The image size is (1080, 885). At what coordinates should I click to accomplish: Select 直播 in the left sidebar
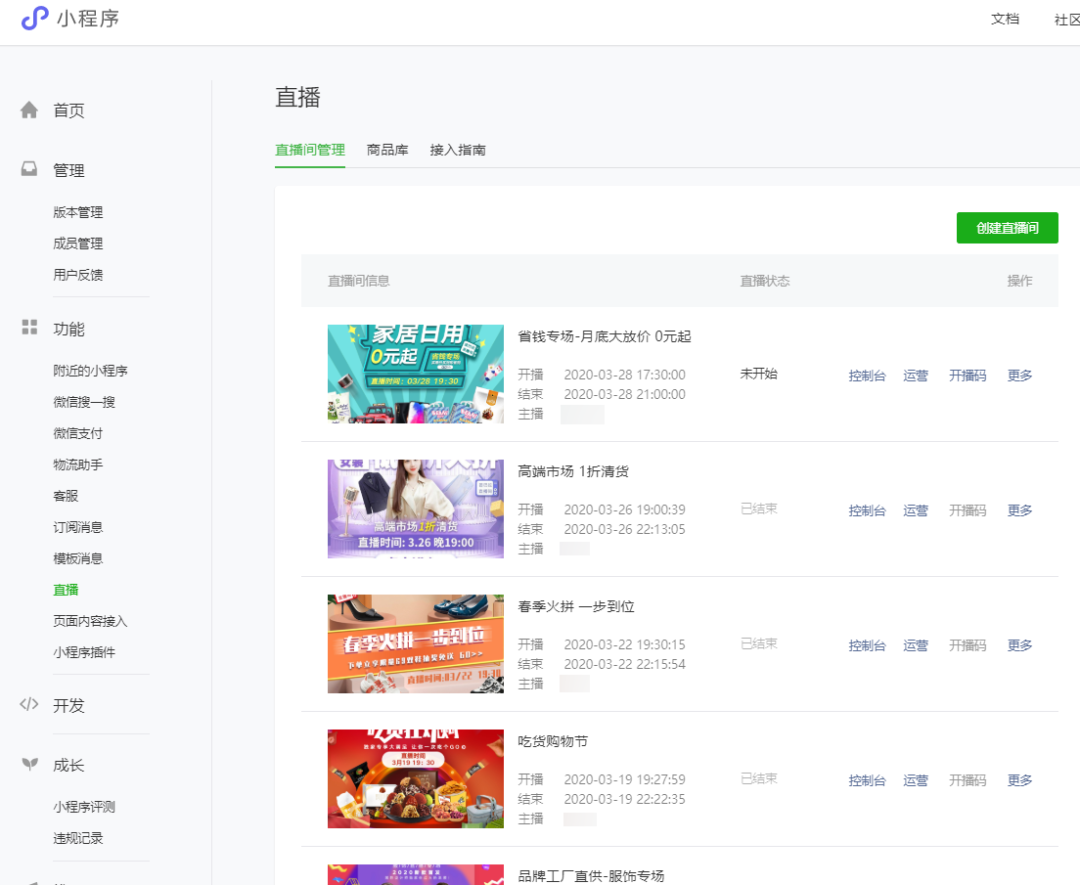click(x=65, y=589)
